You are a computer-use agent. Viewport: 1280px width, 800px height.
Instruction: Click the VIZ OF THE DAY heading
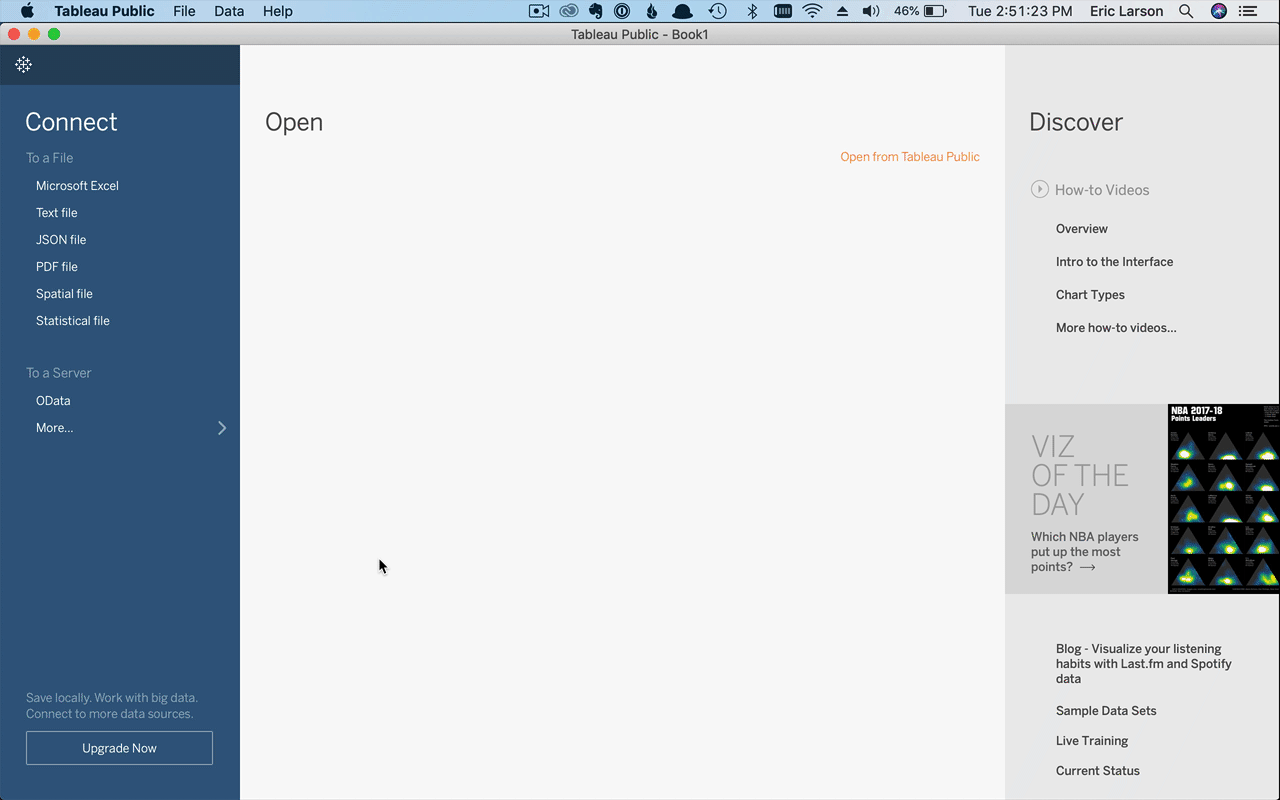click(1080, 475)
